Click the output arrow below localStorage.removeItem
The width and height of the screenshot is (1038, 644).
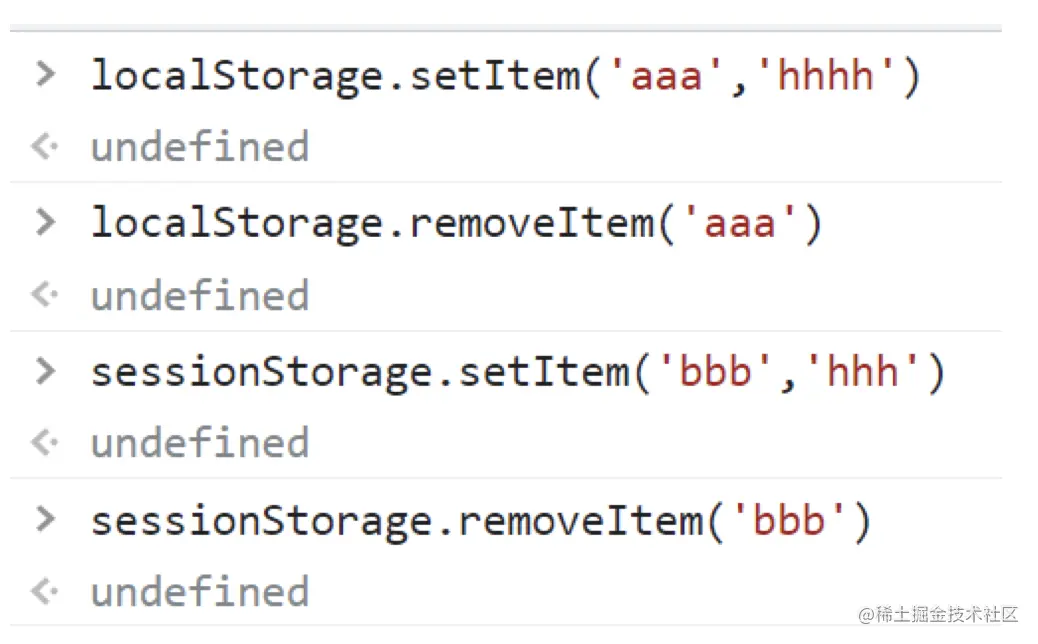click(44, 296)
